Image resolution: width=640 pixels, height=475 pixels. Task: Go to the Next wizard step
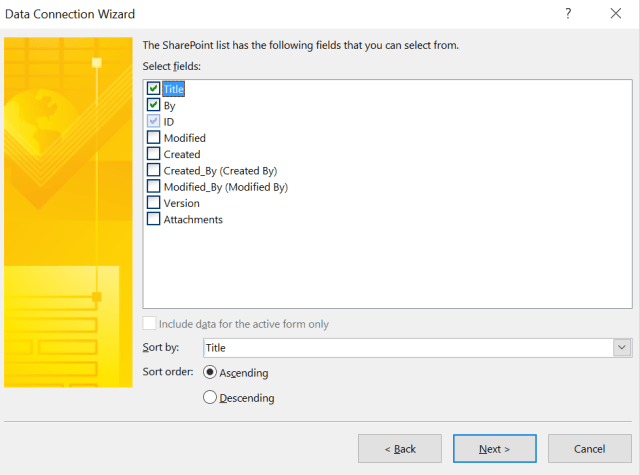pos(494,449)
